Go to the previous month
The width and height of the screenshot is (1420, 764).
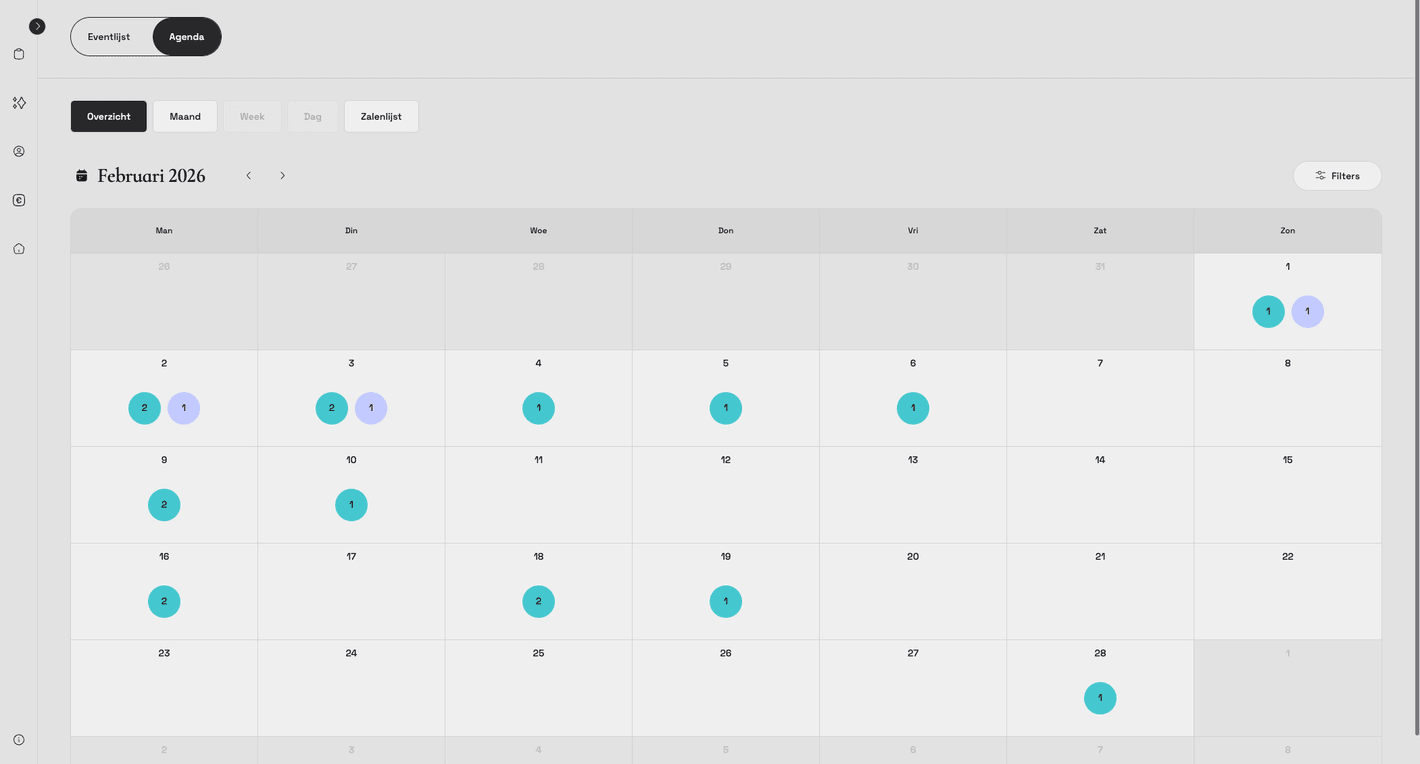pos(249,176)
